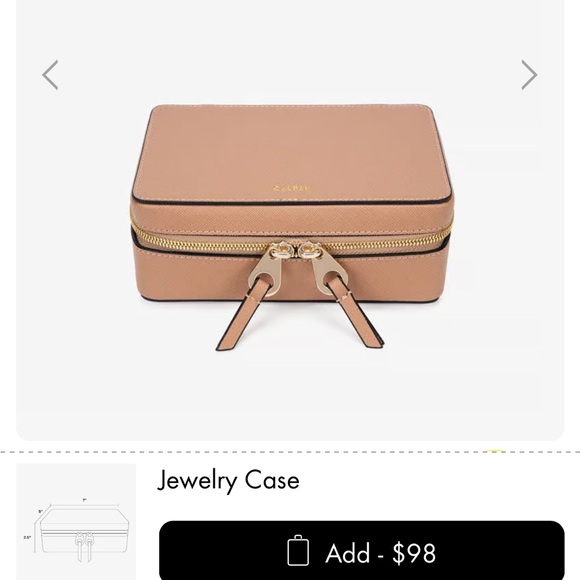The width and height of the screenshot is (580, 580).
Task: Open the Jewelry Case product title
Action: (x=228, y=480)
